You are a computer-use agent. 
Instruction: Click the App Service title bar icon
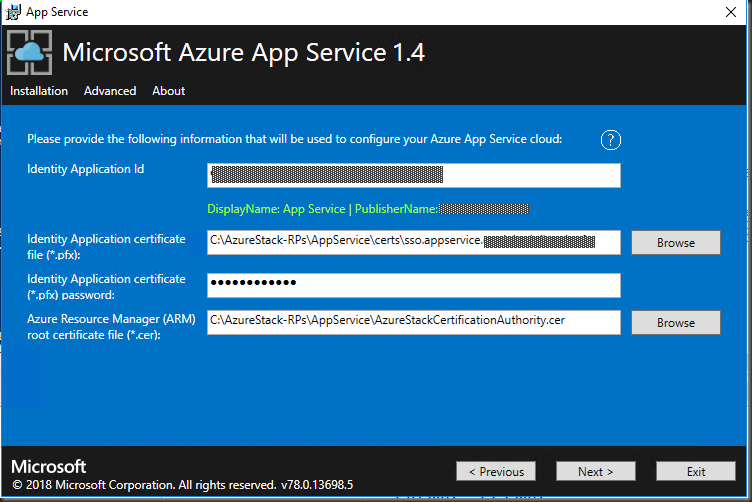[12, 12]
